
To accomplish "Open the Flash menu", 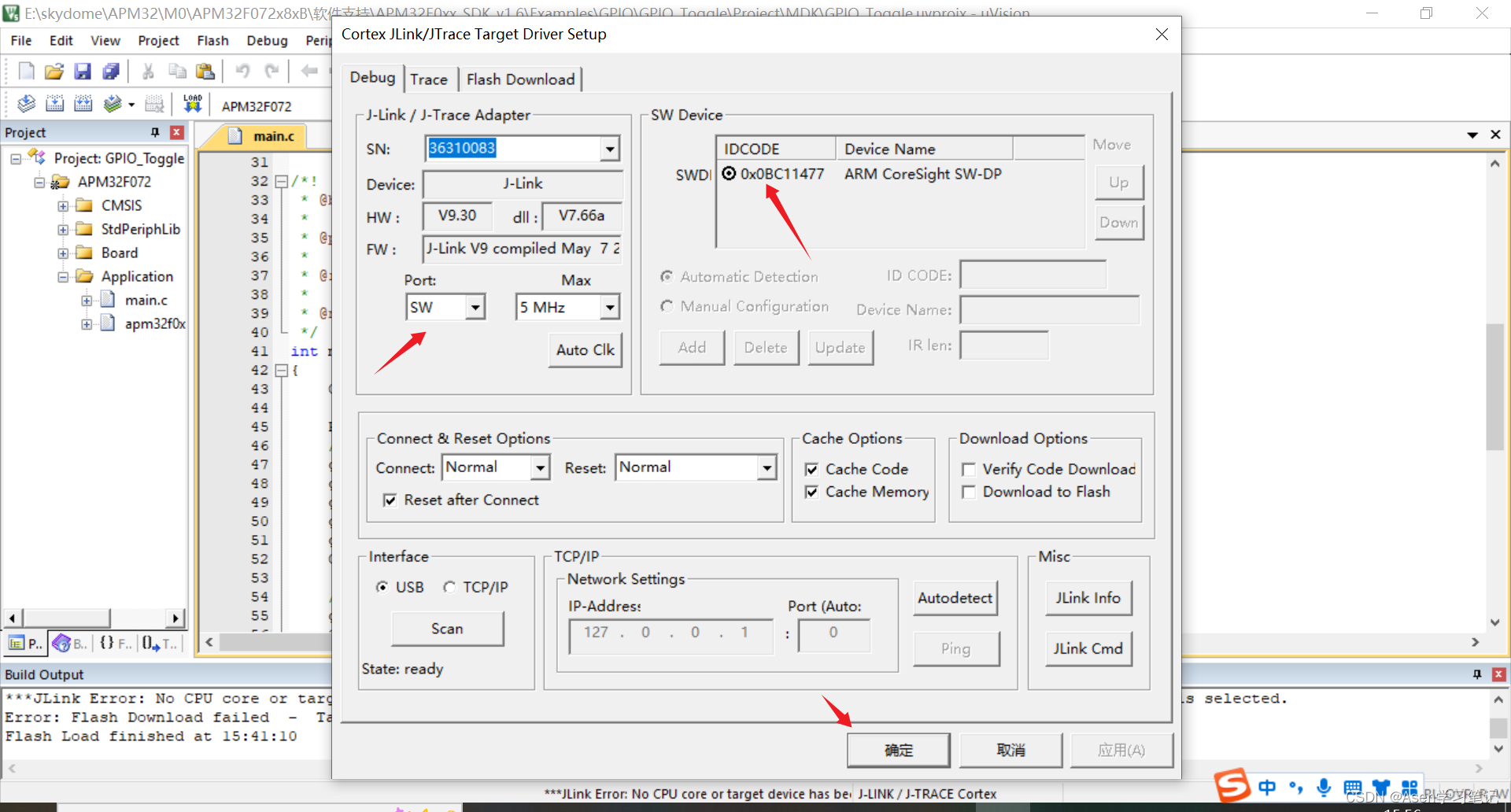I will (212, 40).
